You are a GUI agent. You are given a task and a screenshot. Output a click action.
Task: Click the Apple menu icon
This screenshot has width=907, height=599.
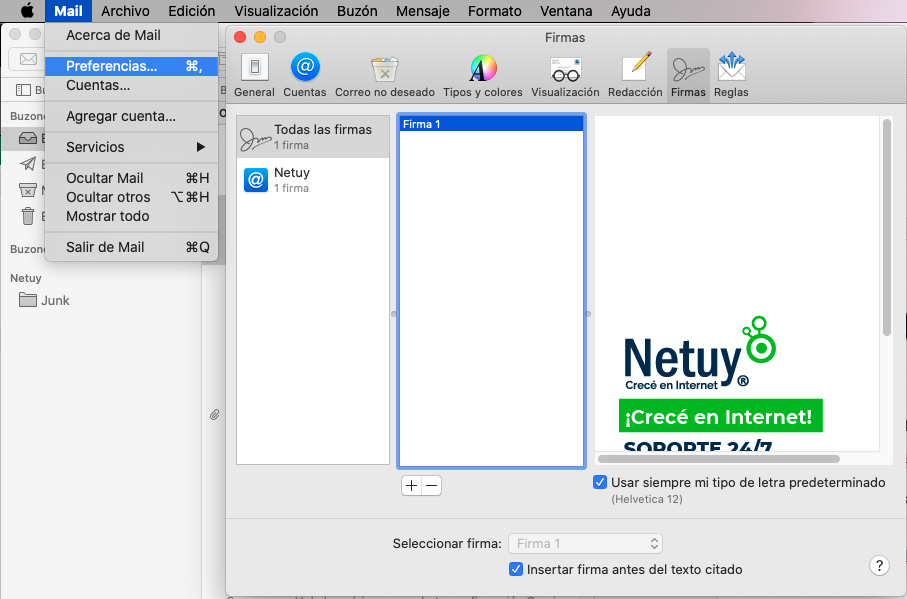pos(27,10)
